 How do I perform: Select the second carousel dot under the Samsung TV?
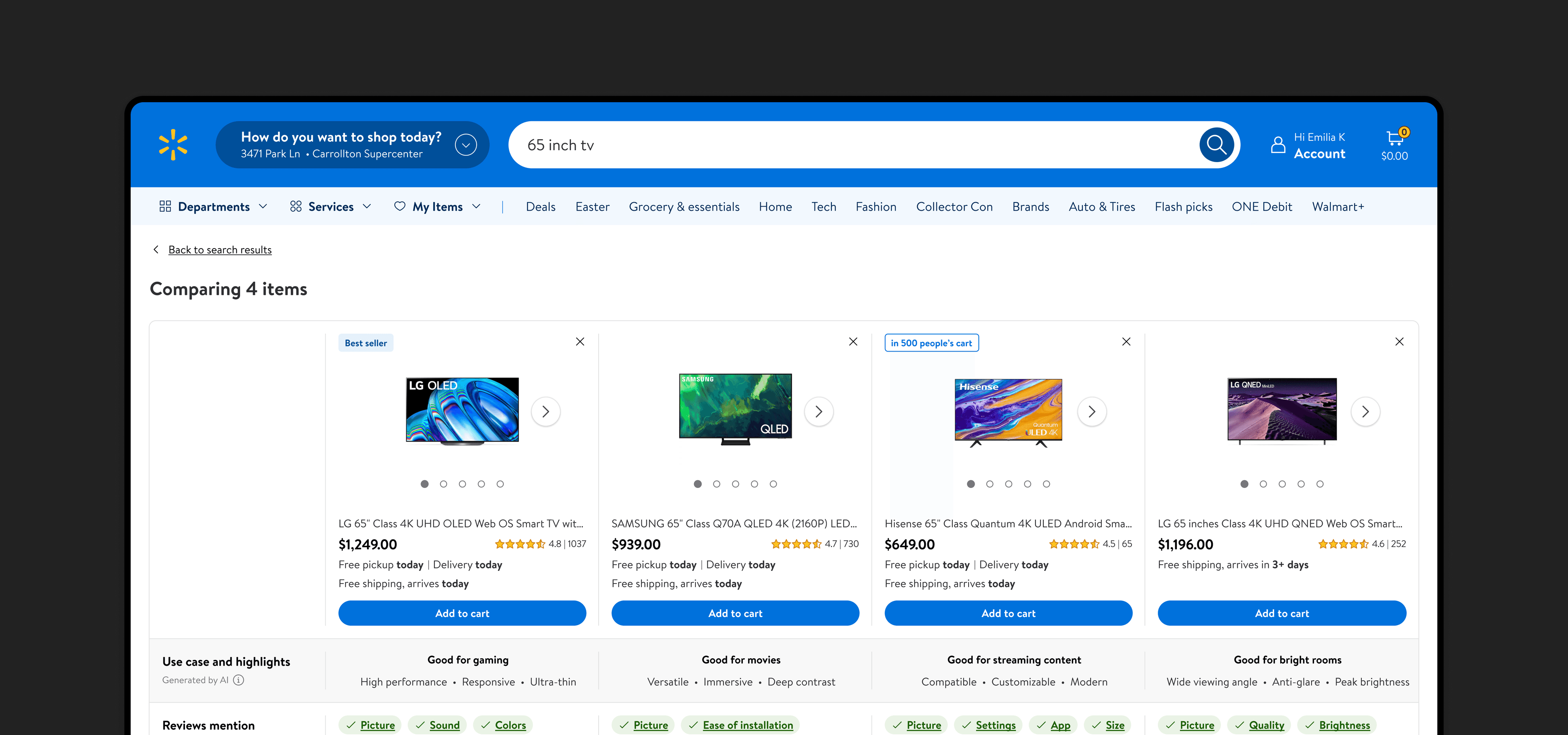717,484
